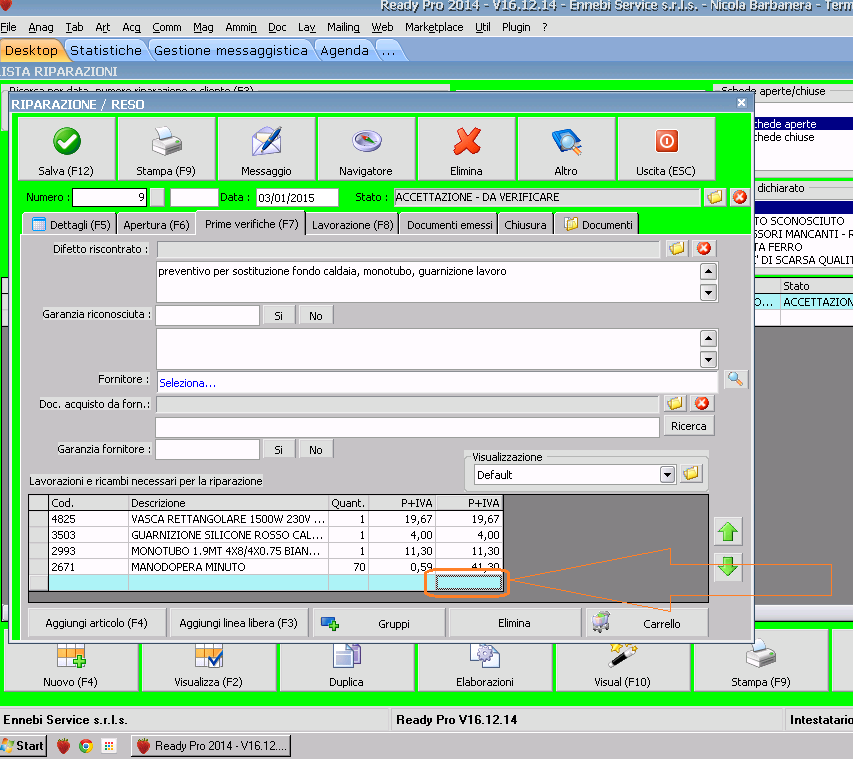The width and height of the screenshot is (853, 759).
Task: Choose No for Garanzia fornitore
Action: [x=316, y=450]
